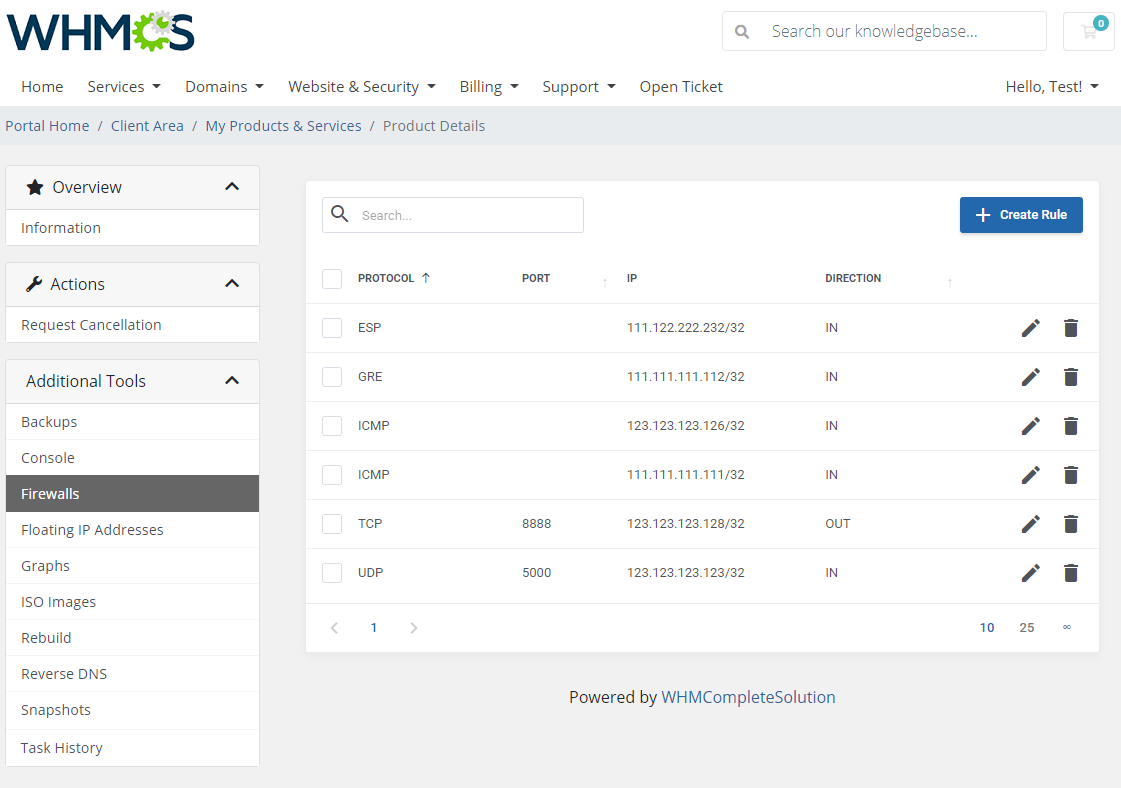
Task: Open Floating IP Addresses tool
Action: (x=132, y=530)
